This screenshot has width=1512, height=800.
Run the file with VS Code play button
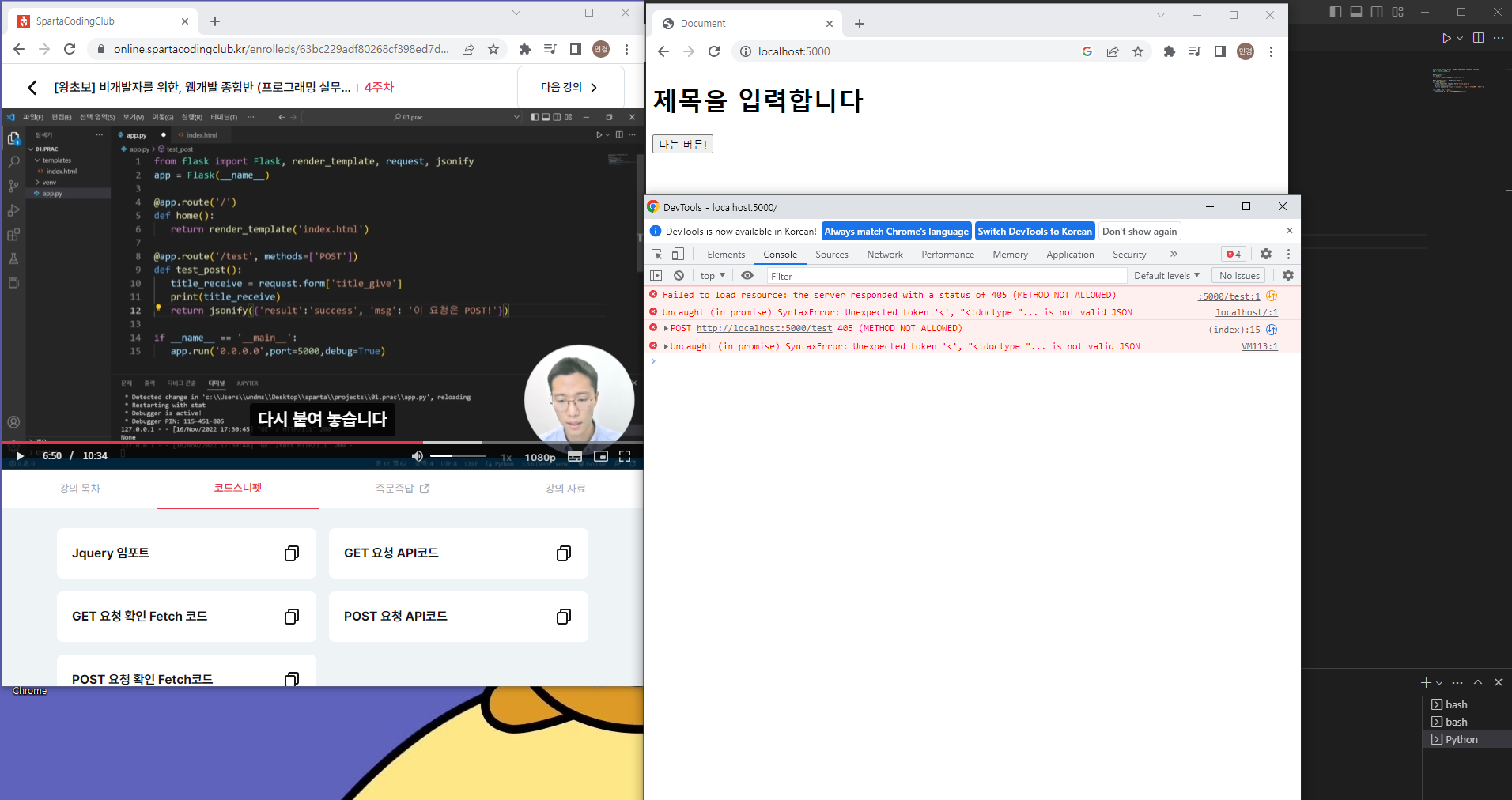1446,38
